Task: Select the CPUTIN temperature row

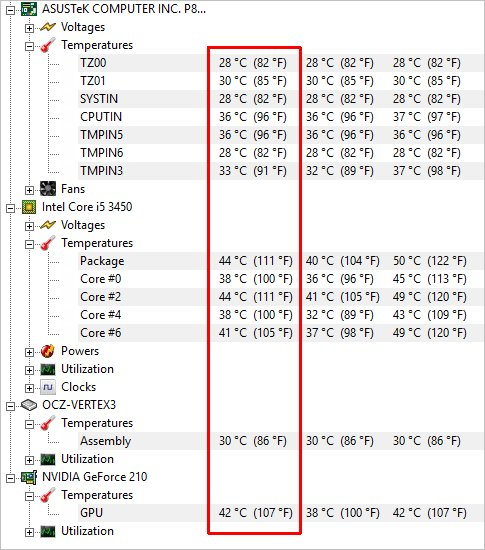Action: pyautogui.click(x=281, y=117)
